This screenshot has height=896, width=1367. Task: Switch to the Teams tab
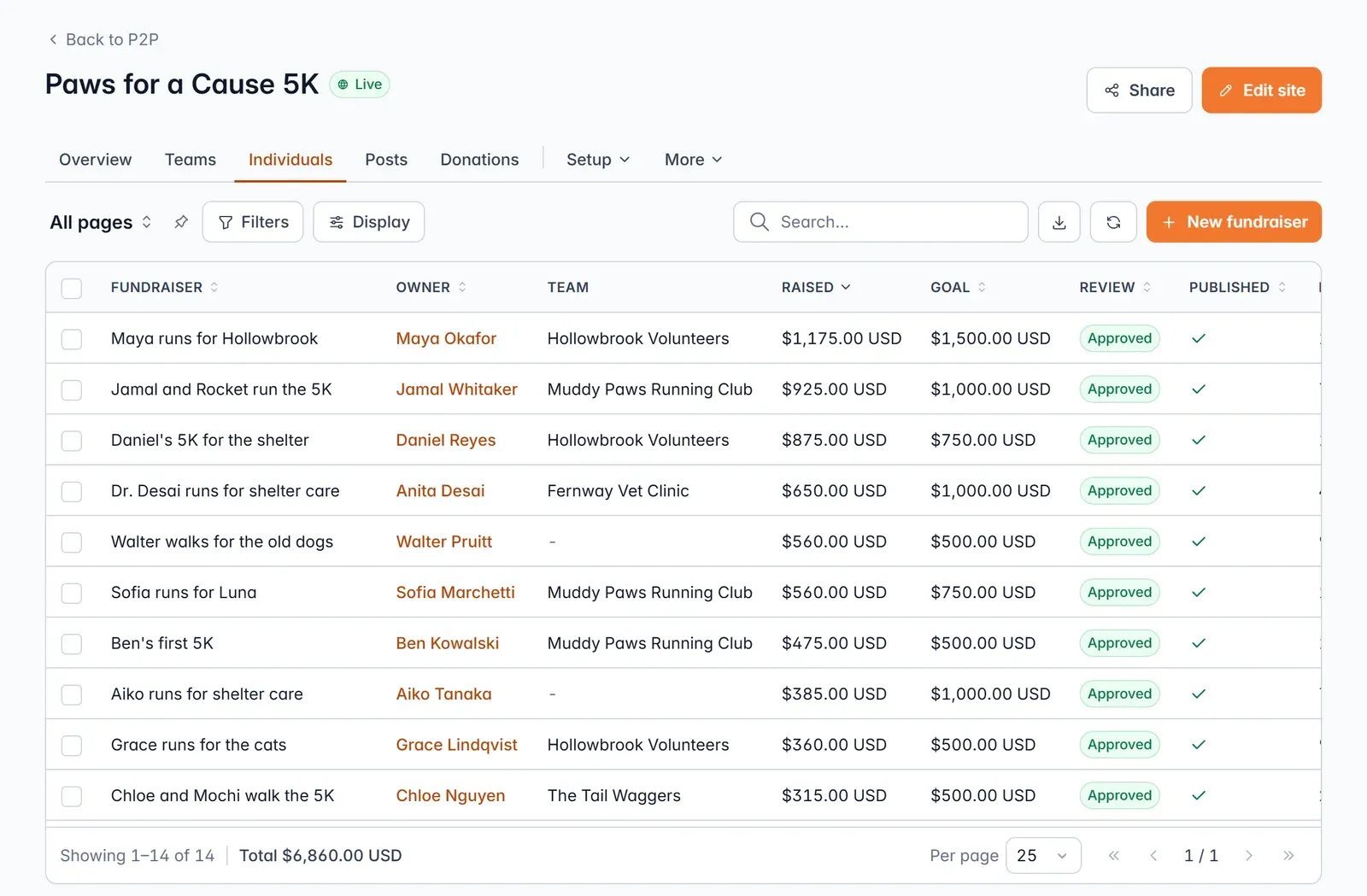tap(191, 160)
